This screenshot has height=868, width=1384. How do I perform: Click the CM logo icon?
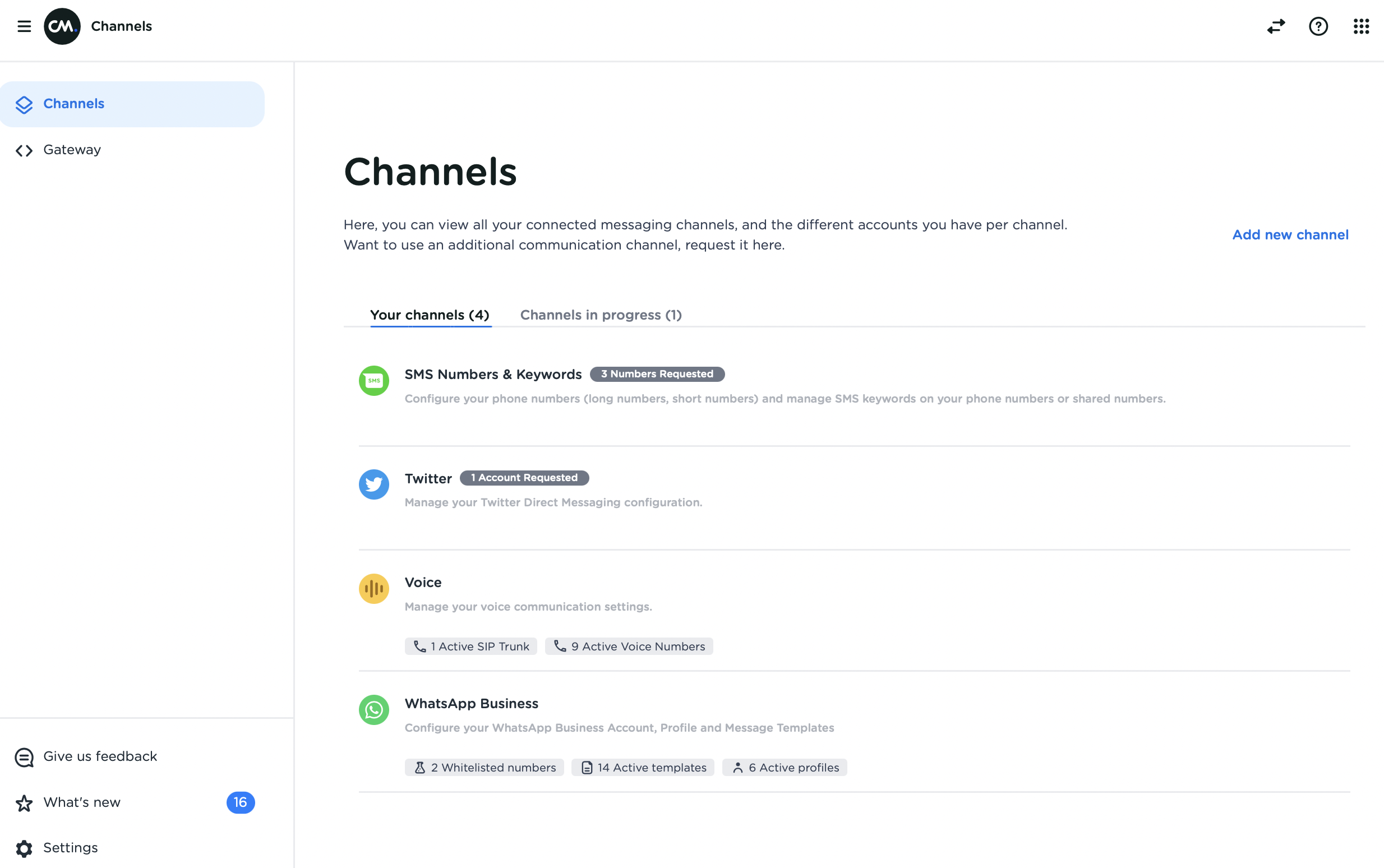62,26
